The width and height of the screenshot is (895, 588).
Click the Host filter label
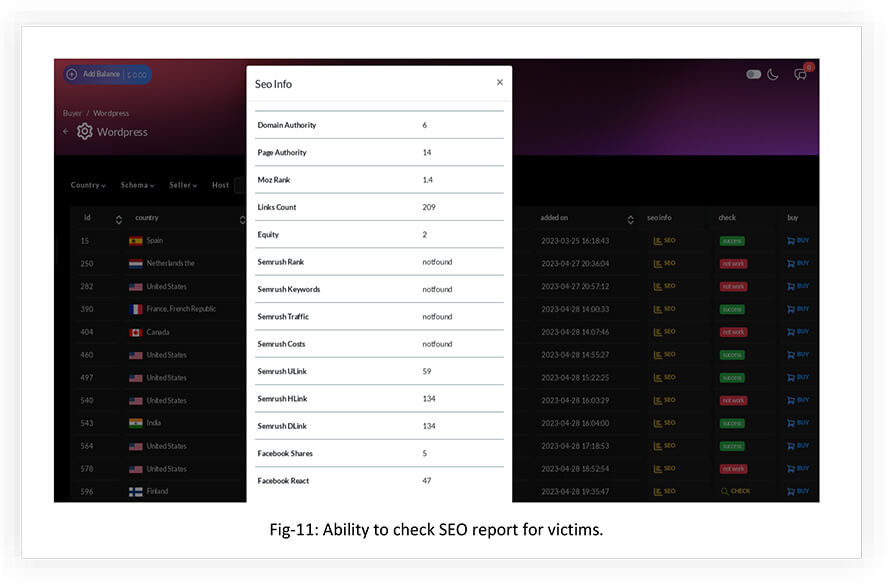coord(220,185)
